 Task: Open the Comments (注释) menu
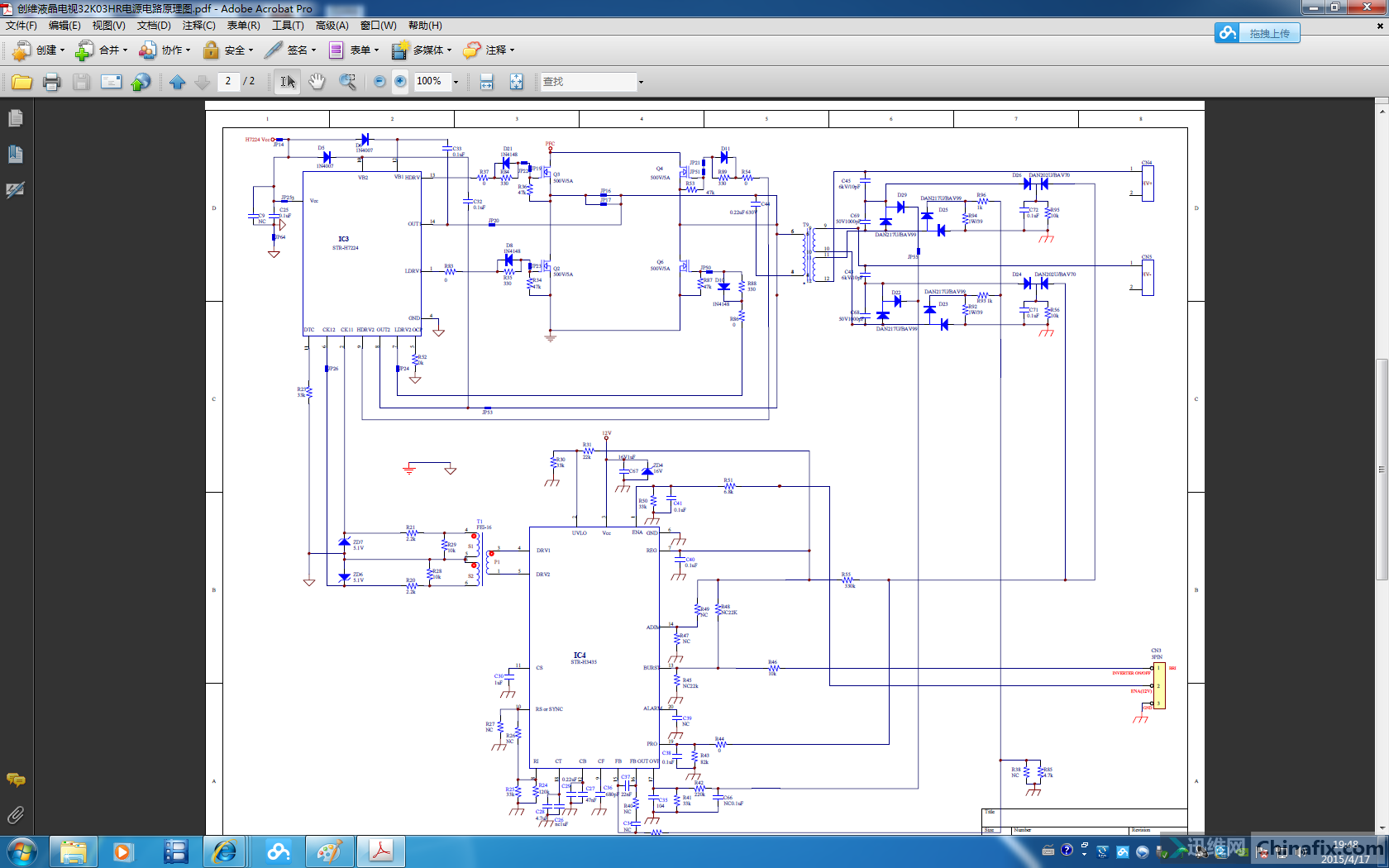(198, 26)
